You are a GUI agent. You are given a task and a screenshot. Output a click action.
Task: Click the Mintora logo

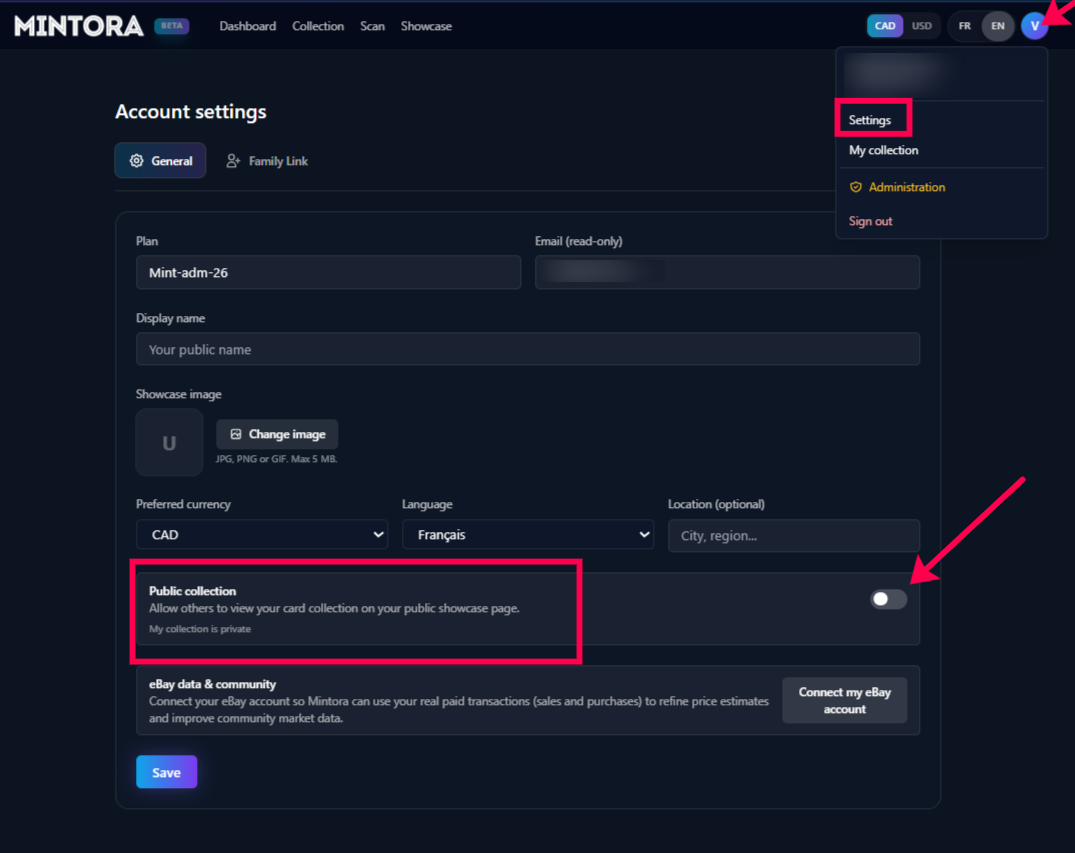click(79, 26)
